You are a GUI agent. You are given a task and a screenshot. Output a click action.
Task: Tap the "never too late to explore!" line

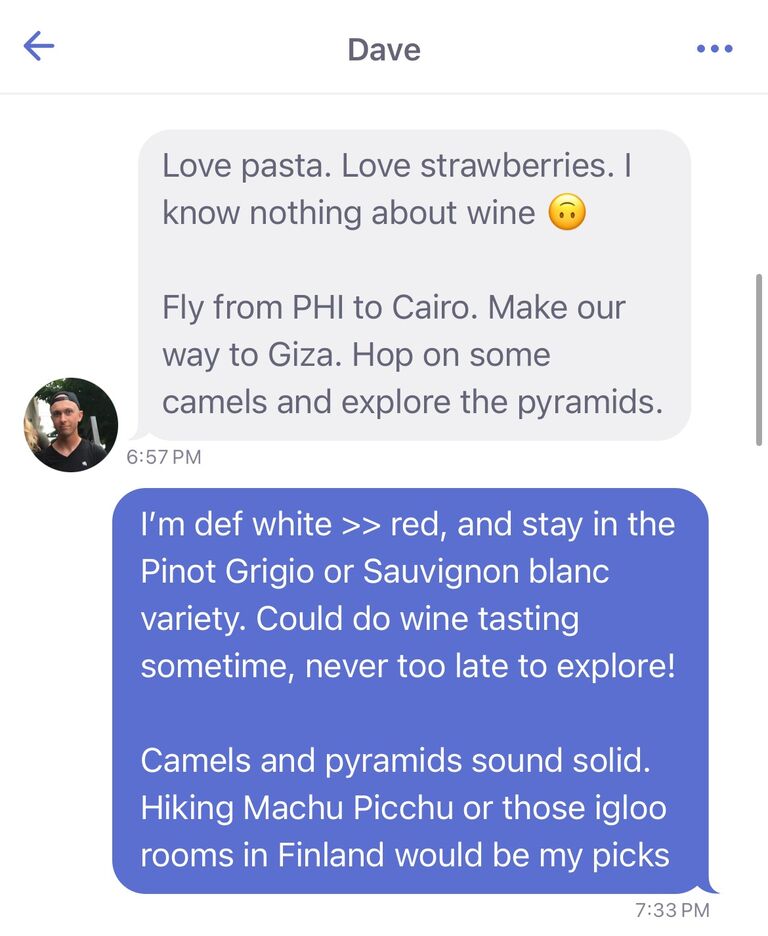tap(490, 666)
